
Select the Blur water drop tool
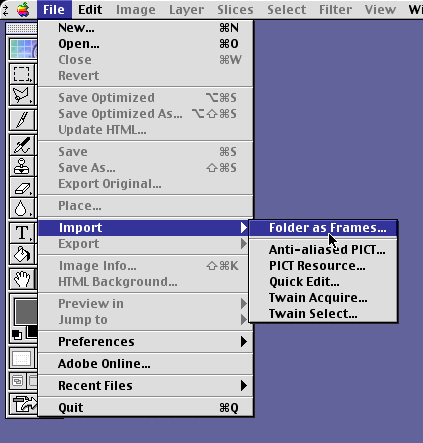tap(22, 209)
